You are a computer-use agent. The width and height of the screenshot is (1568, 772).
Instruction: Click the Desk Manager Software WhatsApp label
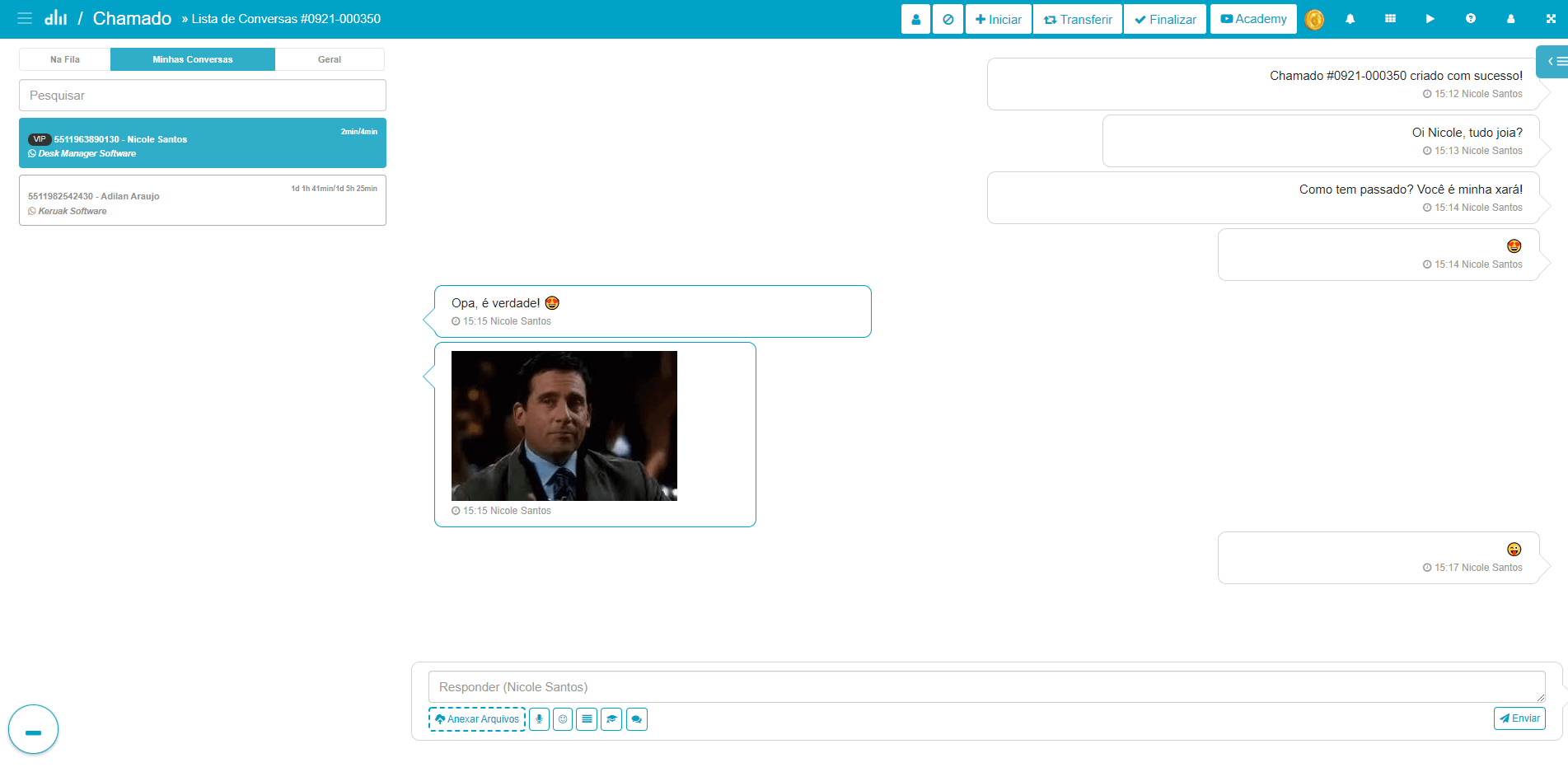(x=82, y=153)
